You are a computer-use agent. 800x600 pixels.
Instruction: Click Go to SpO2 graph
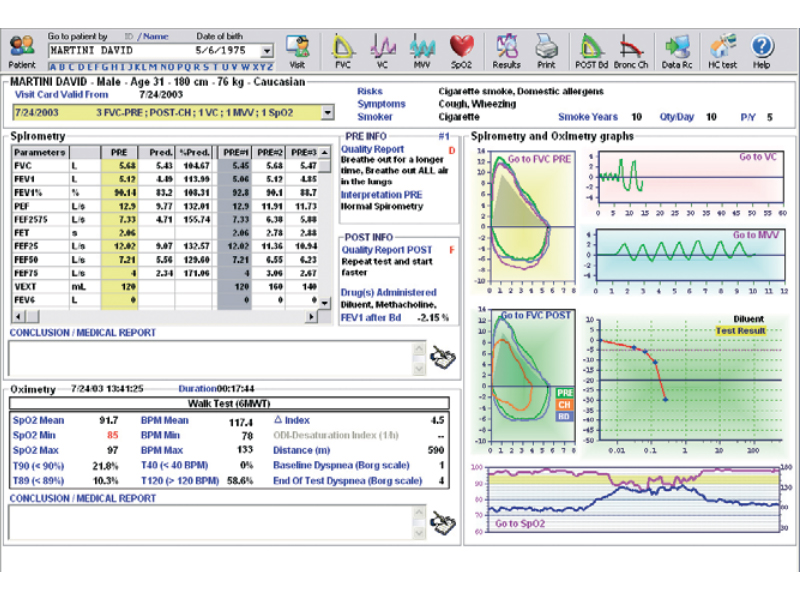520,523
